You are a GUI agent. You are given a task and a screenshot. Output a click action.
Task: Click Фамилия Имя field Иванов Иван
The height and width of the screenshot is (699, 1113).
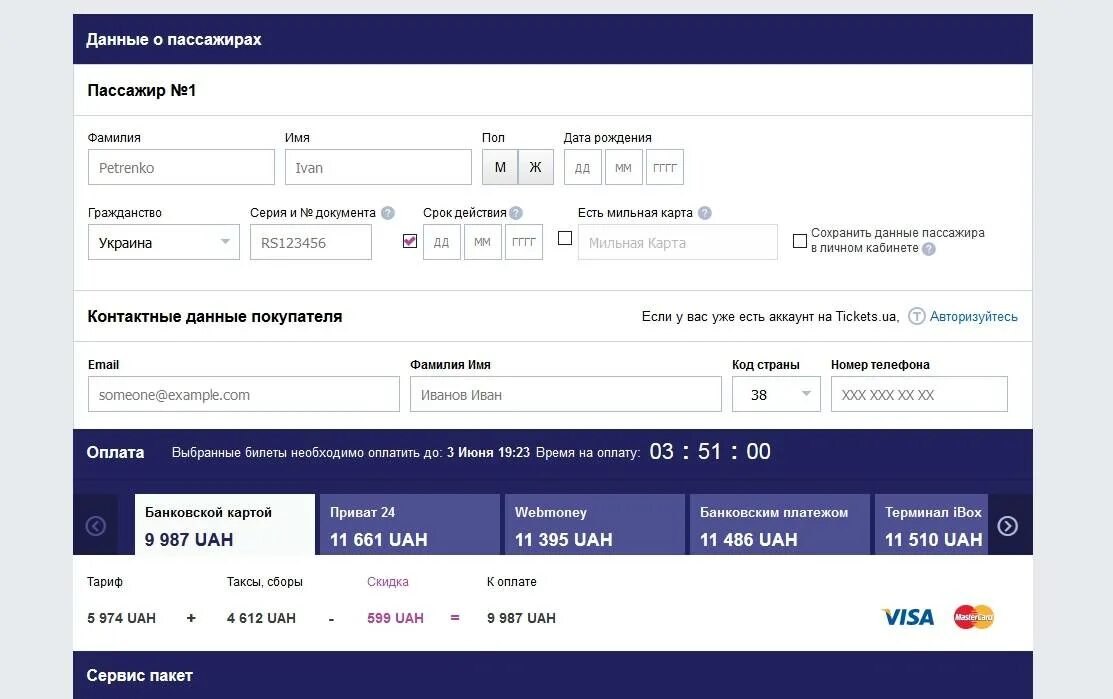tap(566, 395)
